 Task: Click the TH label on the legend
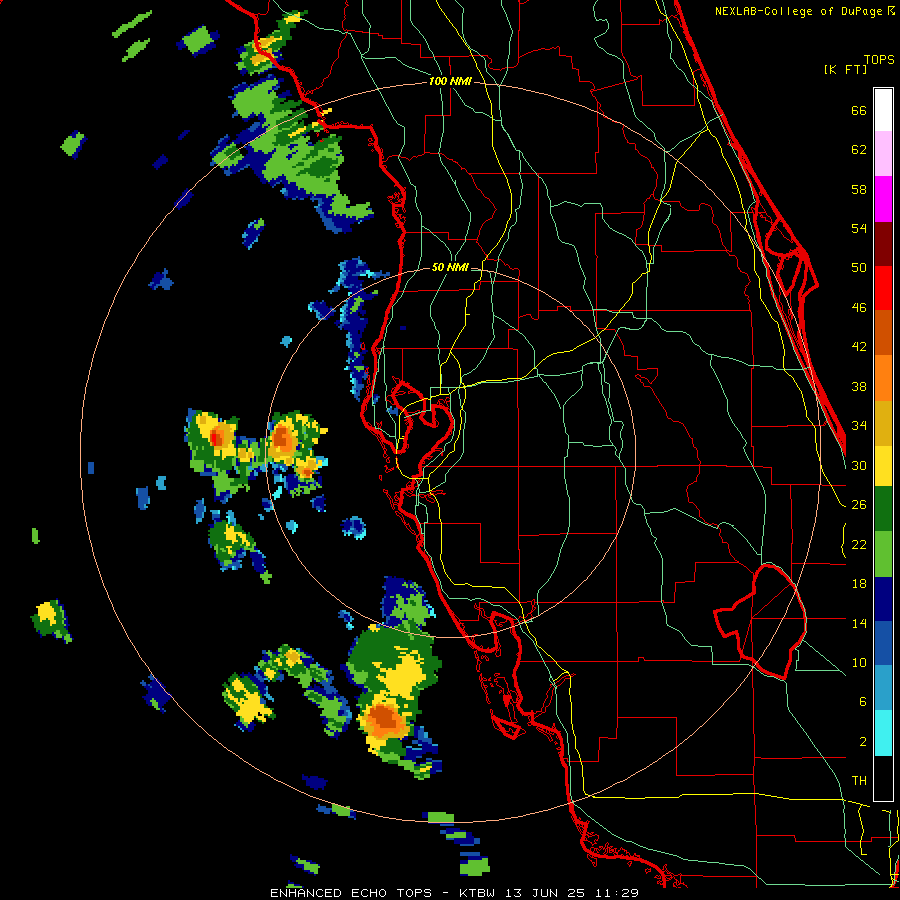(x=859, y=781)
